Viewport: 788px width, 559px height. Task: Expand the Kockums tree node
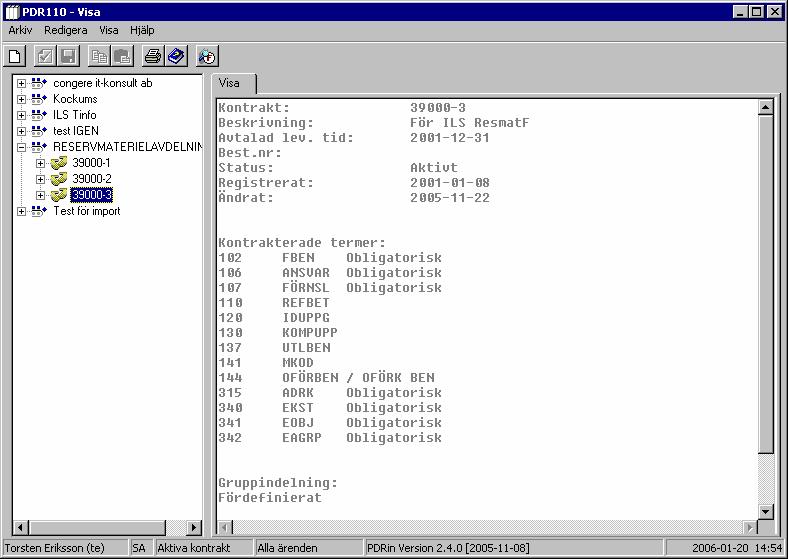pyautogui.click(x=21, y=100)
